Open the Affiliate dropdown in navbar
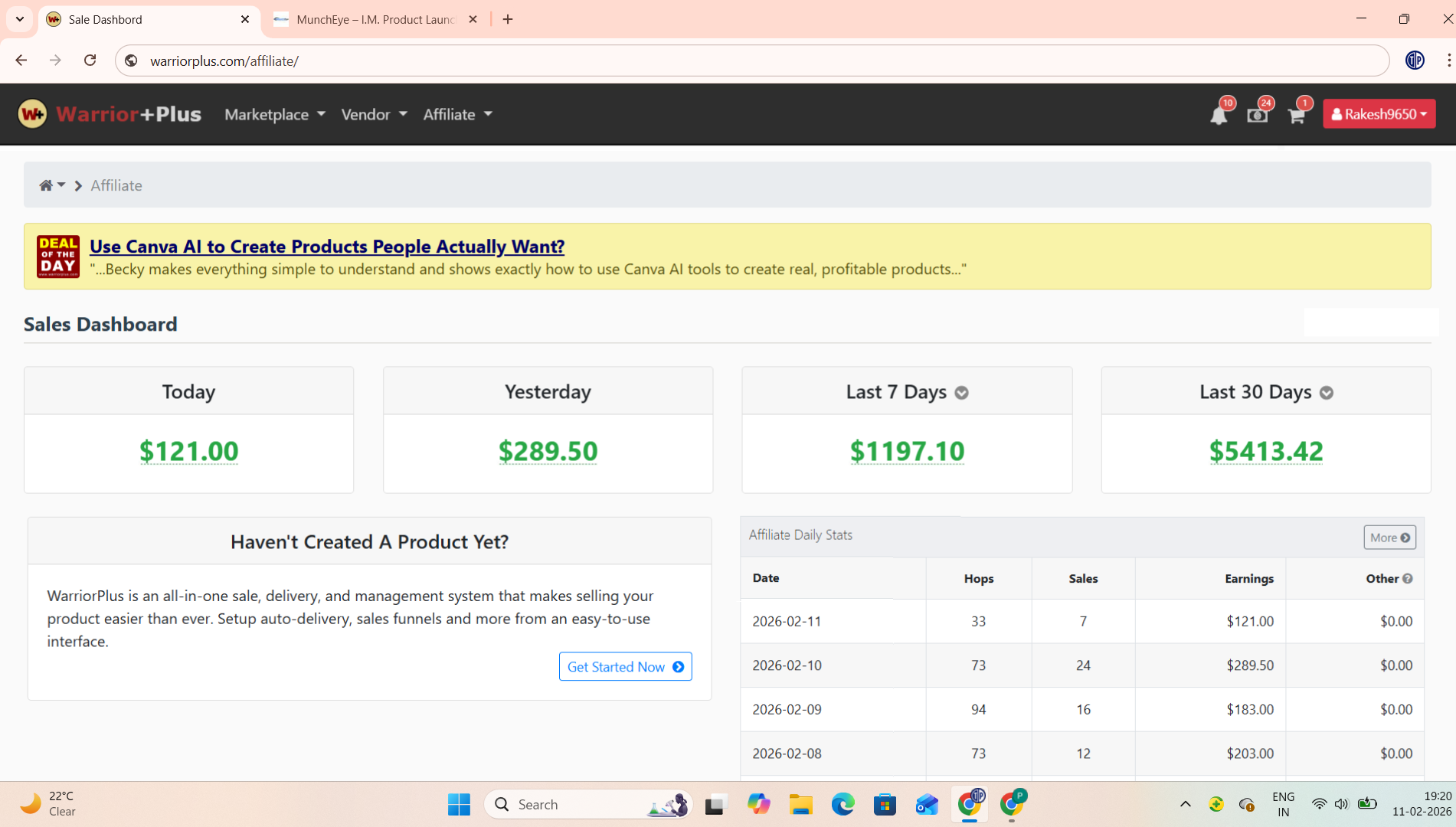The height and width of the screenshot is (827, 1456). tap(457, 114)
